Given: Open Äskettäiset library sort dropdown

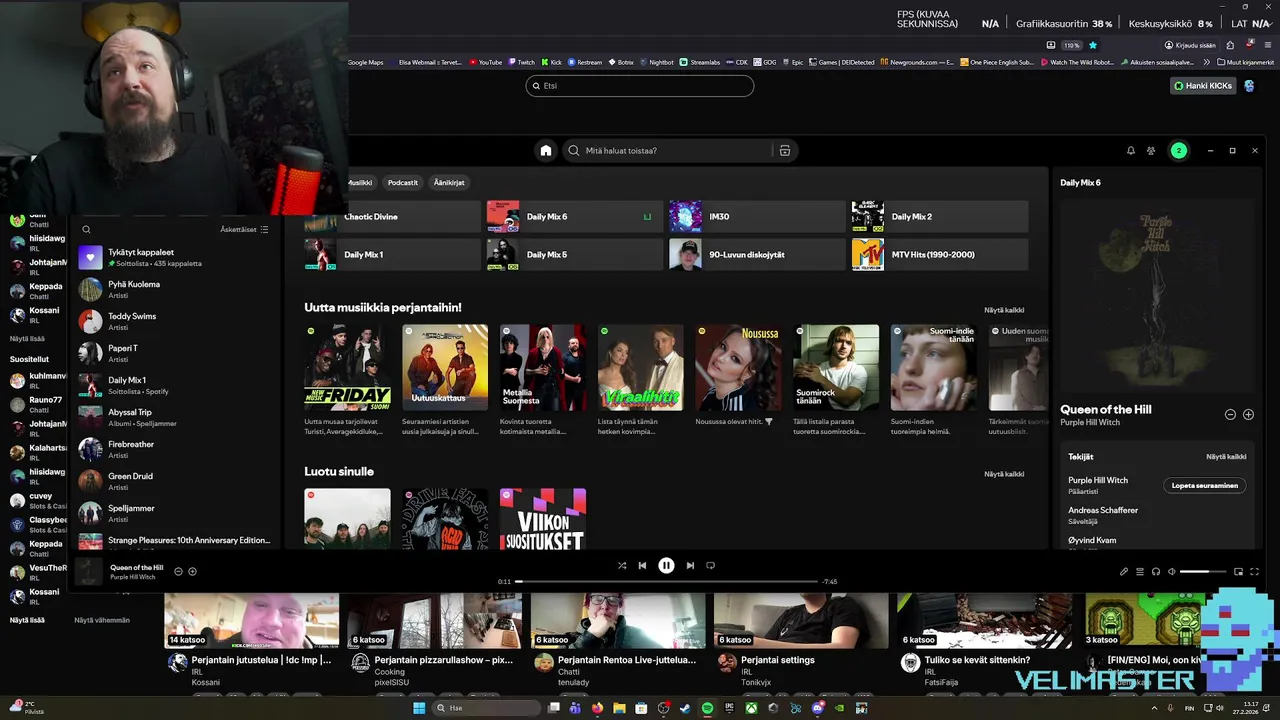Looking at the screenshot, I should [x=244, y=230].
